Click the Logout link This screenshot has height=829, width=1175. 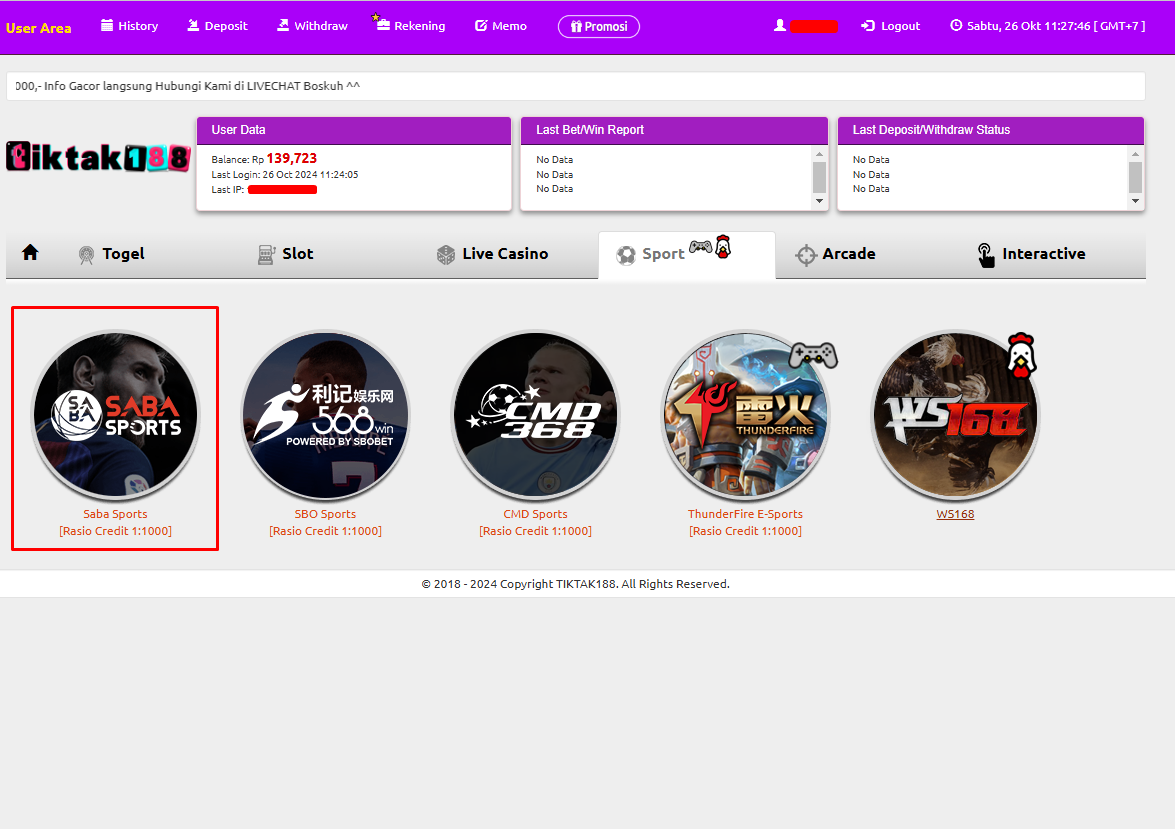[x=890, y=25]
